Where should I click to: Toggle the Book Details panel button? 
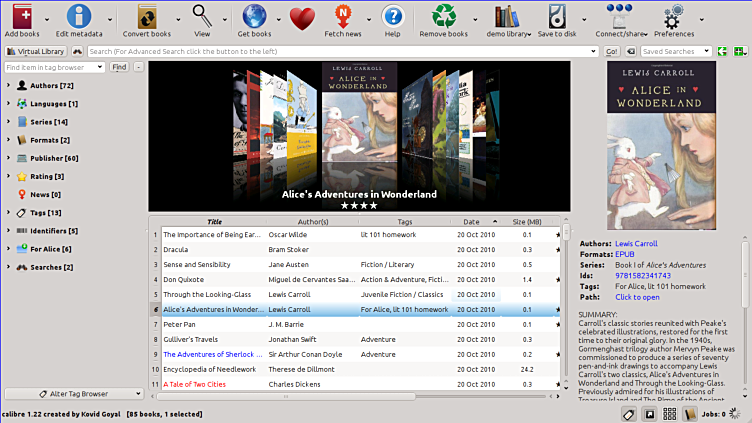tap(689, 413)
